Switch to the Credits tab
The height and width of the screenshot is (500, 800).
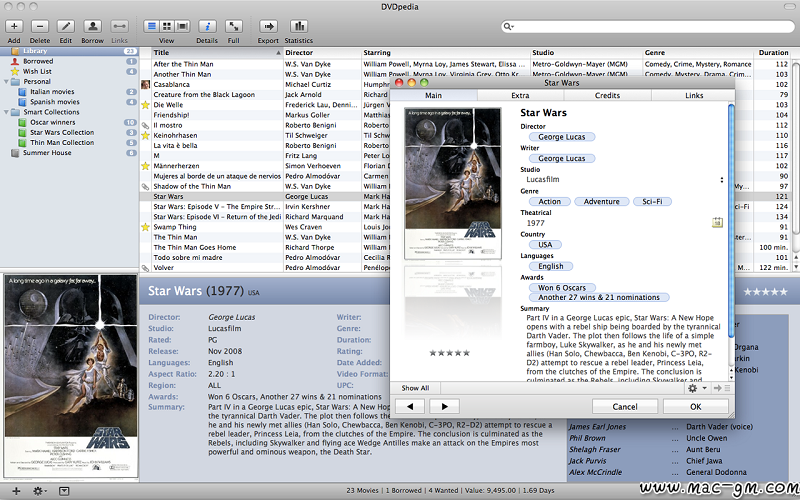click(607, 95)
